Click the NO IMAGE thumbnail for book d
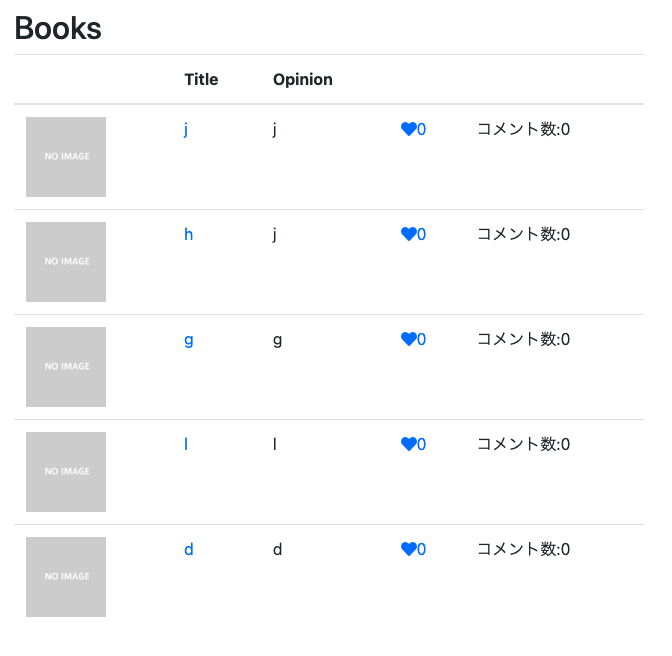Image resolution: width=672 pixels, height=656 pixels. [66, 577]
